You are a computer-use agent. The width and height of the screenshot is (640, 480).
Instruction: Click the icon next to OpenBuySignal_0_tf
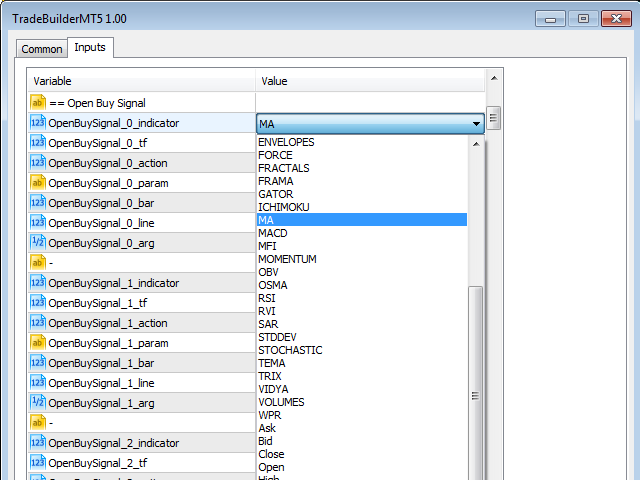(38, 143)
